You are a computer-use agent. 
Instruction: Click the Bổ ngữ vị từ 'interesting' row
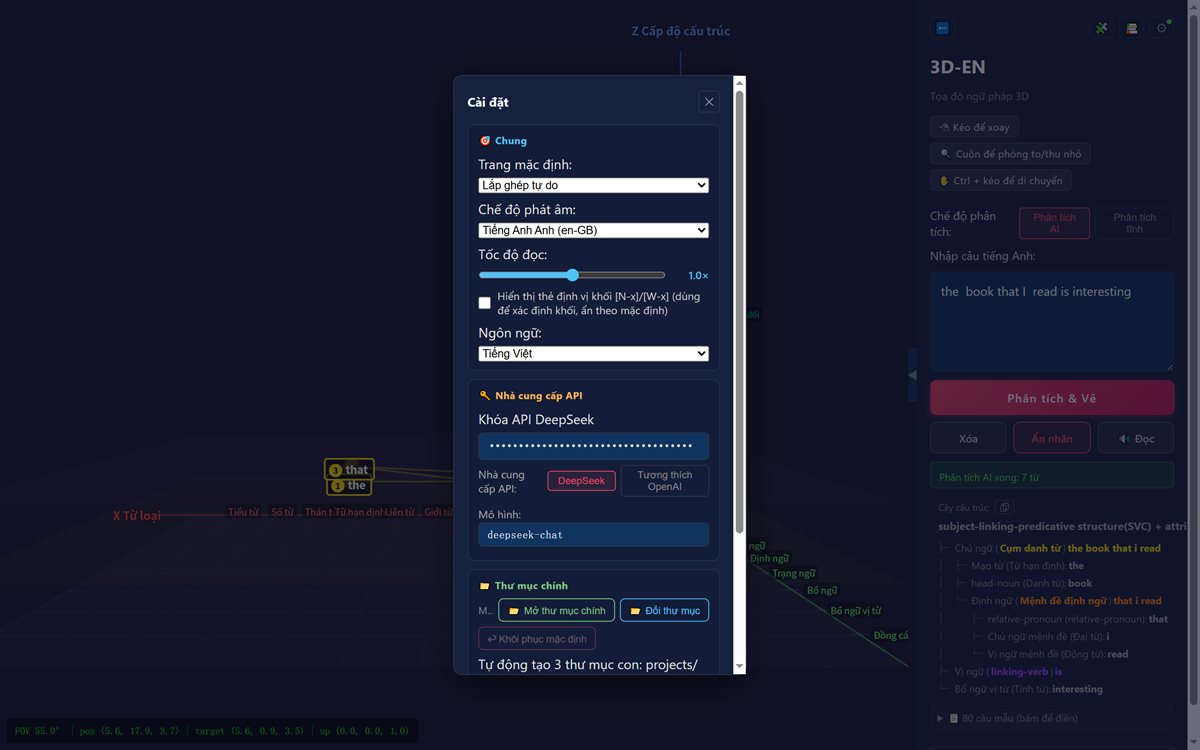coord(1028,689)
